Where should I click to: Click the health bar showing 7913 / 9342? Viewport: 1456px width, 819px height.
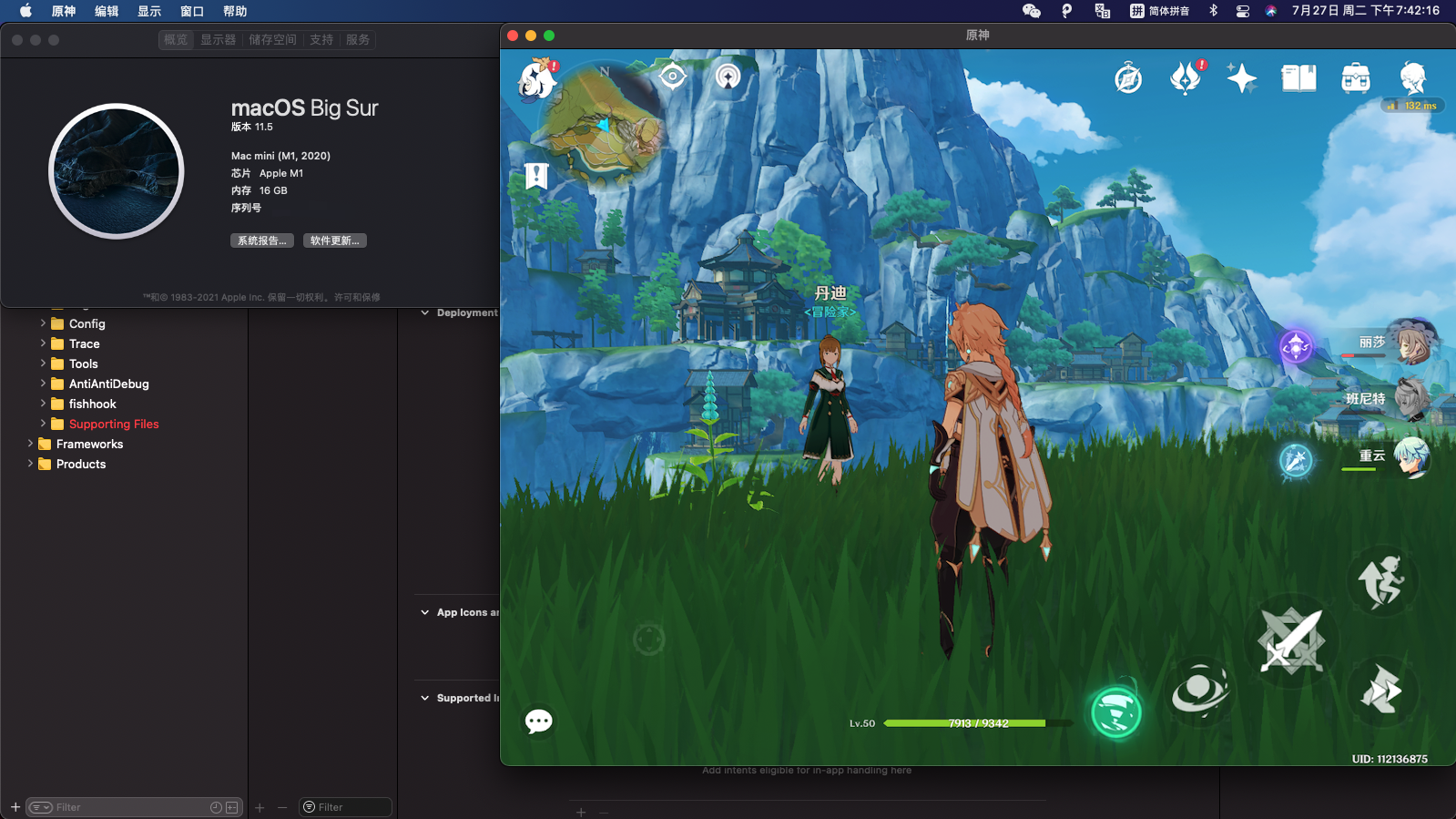click(977, 723)
